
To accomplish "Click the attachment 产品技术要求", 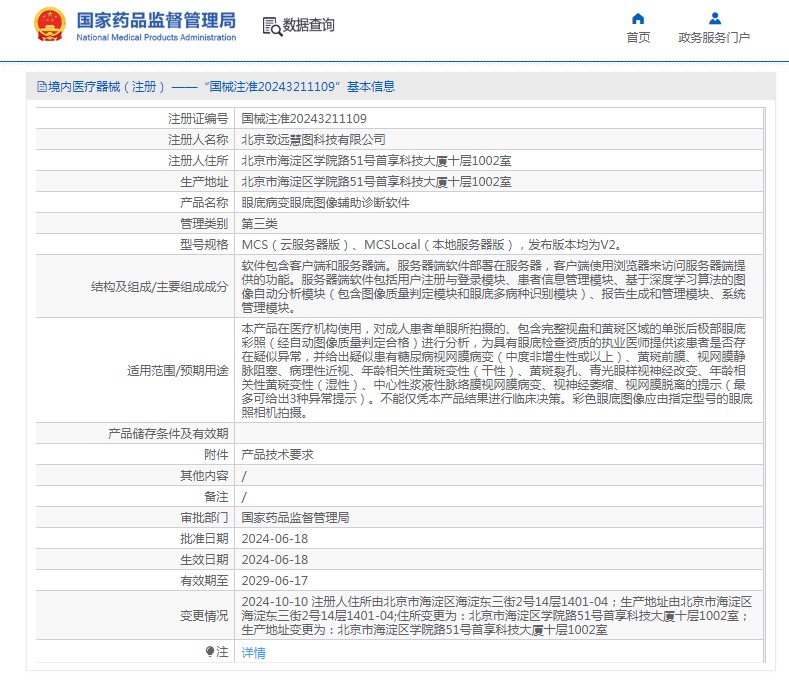I will [x=277, y=454].
